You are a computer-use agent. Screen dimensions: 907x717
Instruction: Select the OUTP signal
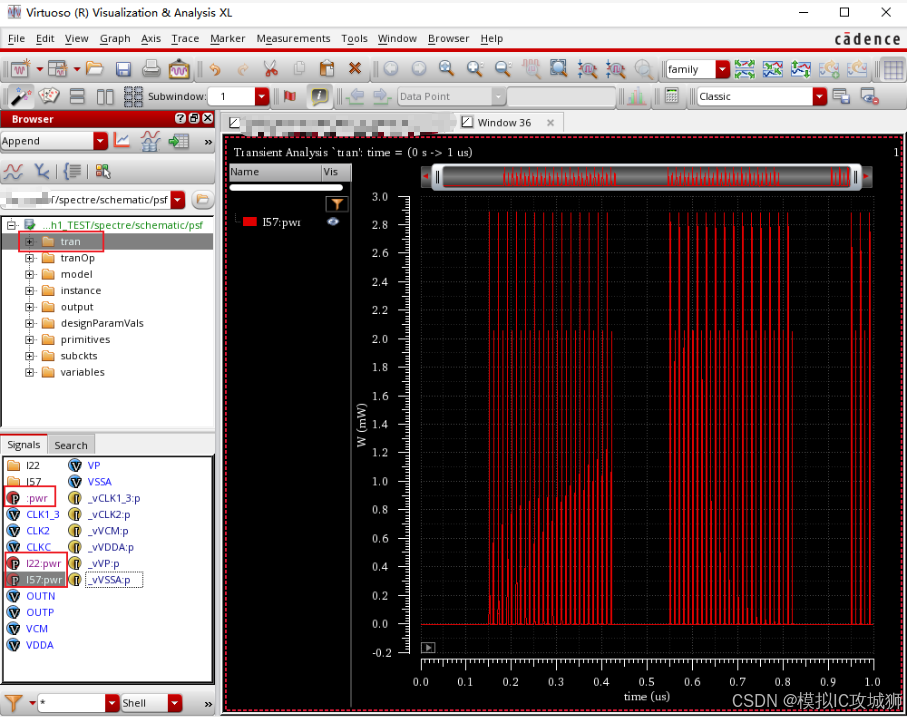click(x=40, y=612)
